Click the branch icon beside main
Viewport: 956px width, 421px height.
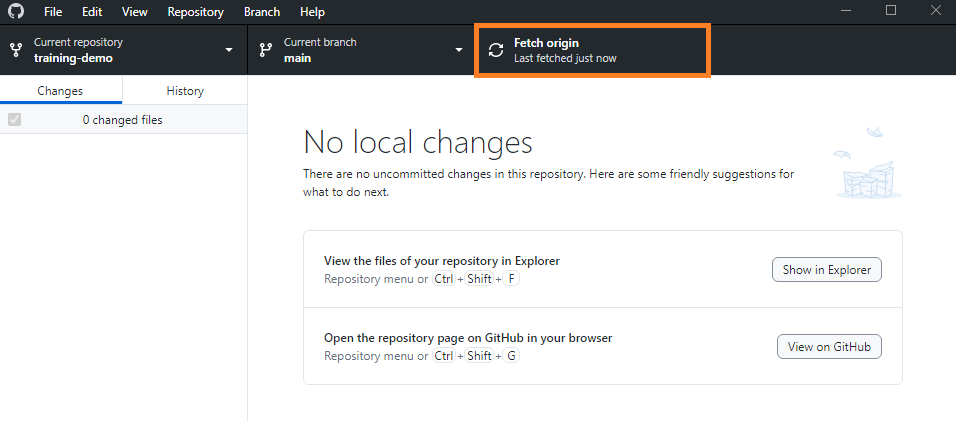[x=265, y=50]
